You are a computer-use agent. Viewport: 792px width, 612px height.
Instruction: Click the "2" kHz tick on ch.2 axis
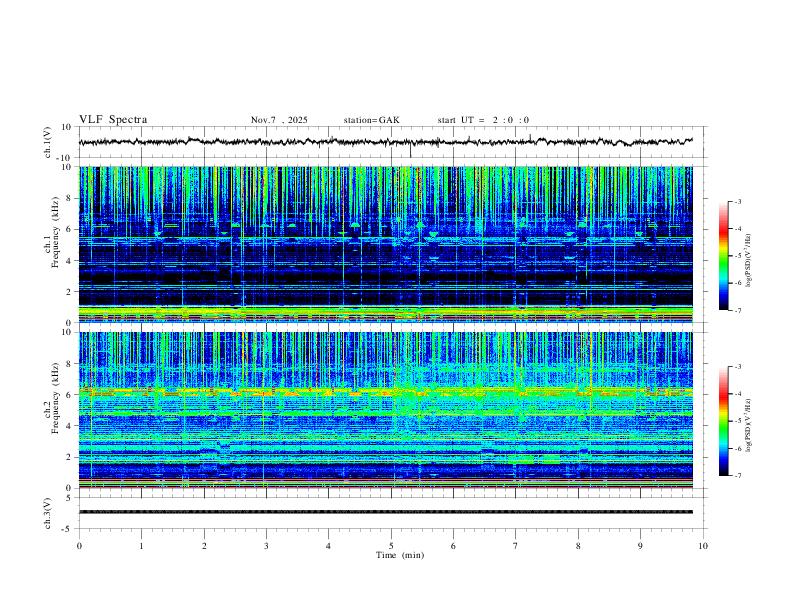(69, 457)
